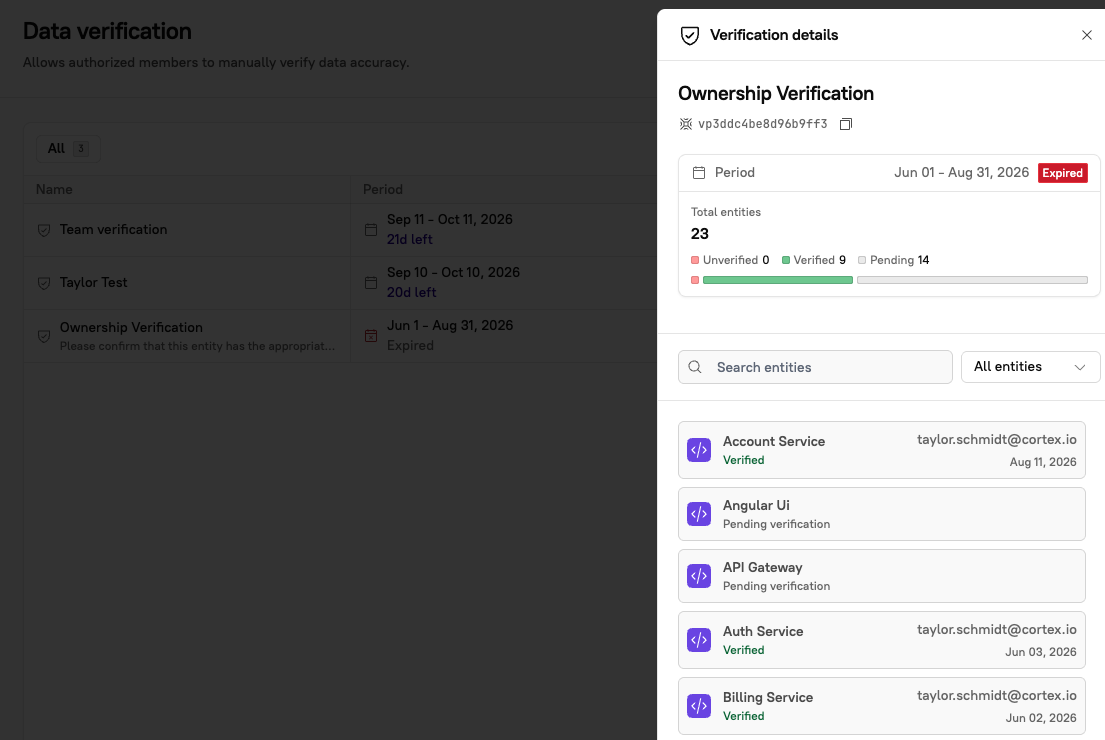
Task: Click the calendar icon next to Period label
Action: point(699,173)
